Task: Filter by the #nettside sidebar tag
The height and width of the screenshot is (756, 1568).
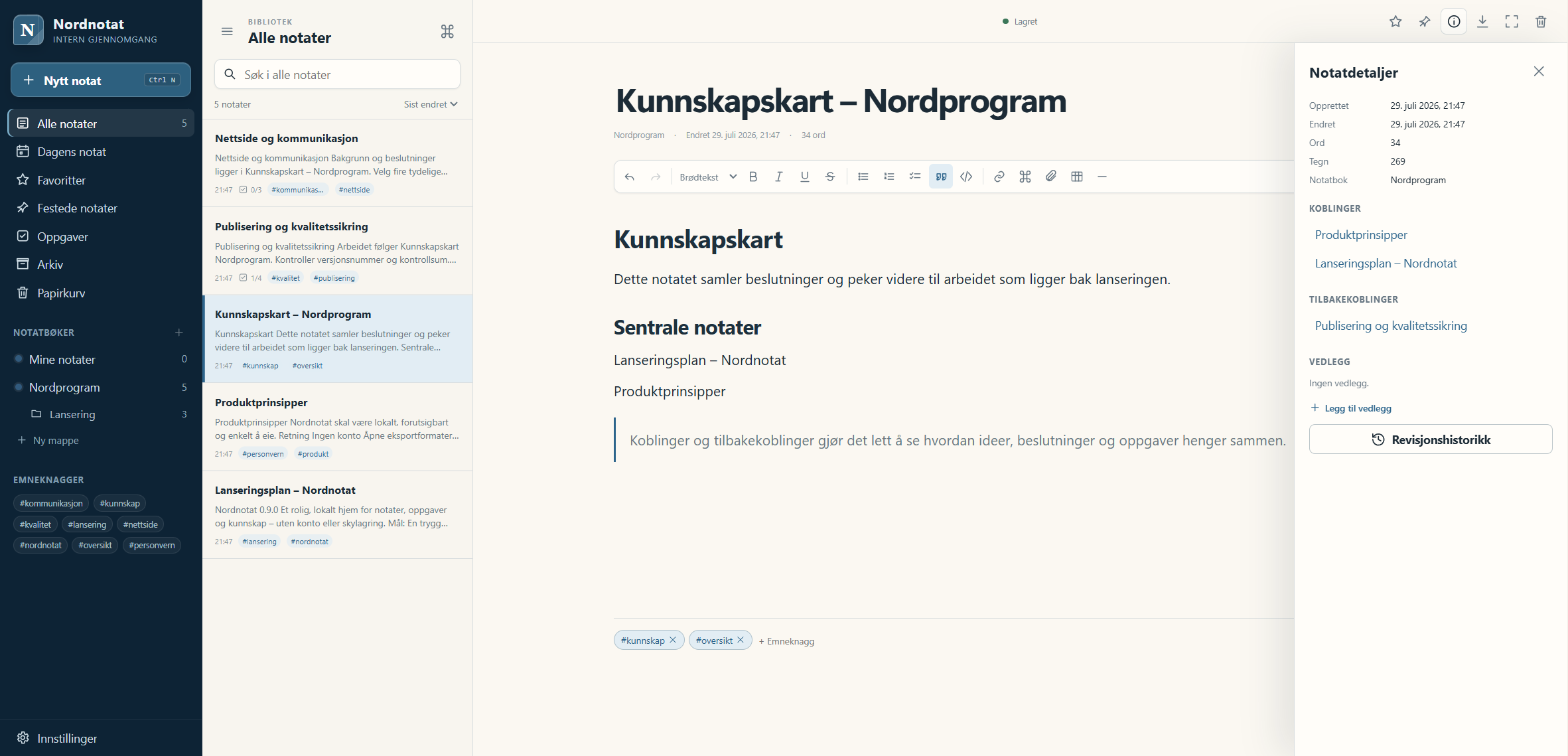Action: (x=141, y=524)
